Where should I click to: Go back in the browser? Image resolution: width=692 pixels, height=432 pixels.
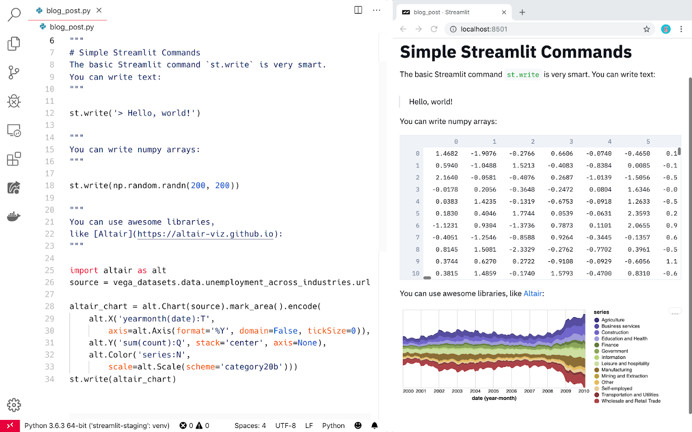point(403,29)
